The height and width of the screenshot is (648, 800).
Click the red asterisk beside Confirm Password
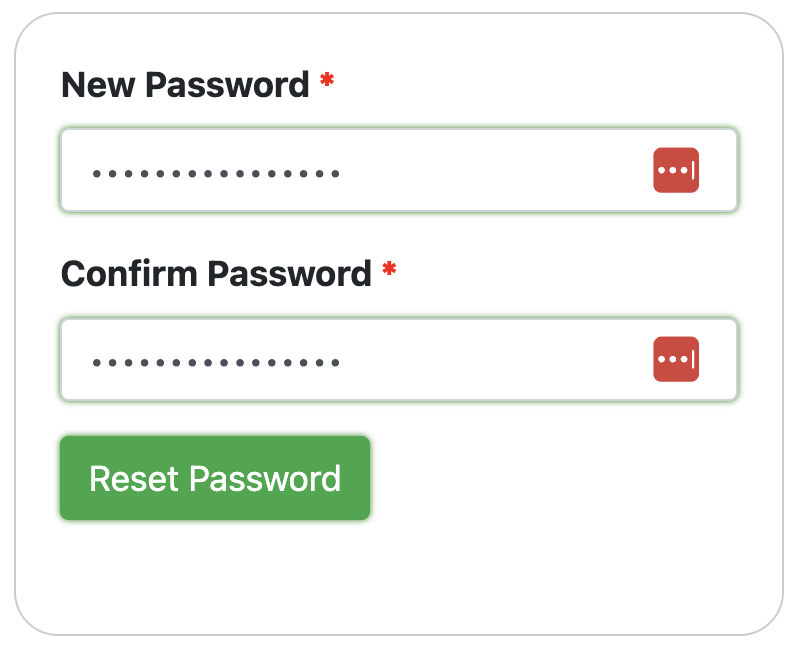click(389, 271)
